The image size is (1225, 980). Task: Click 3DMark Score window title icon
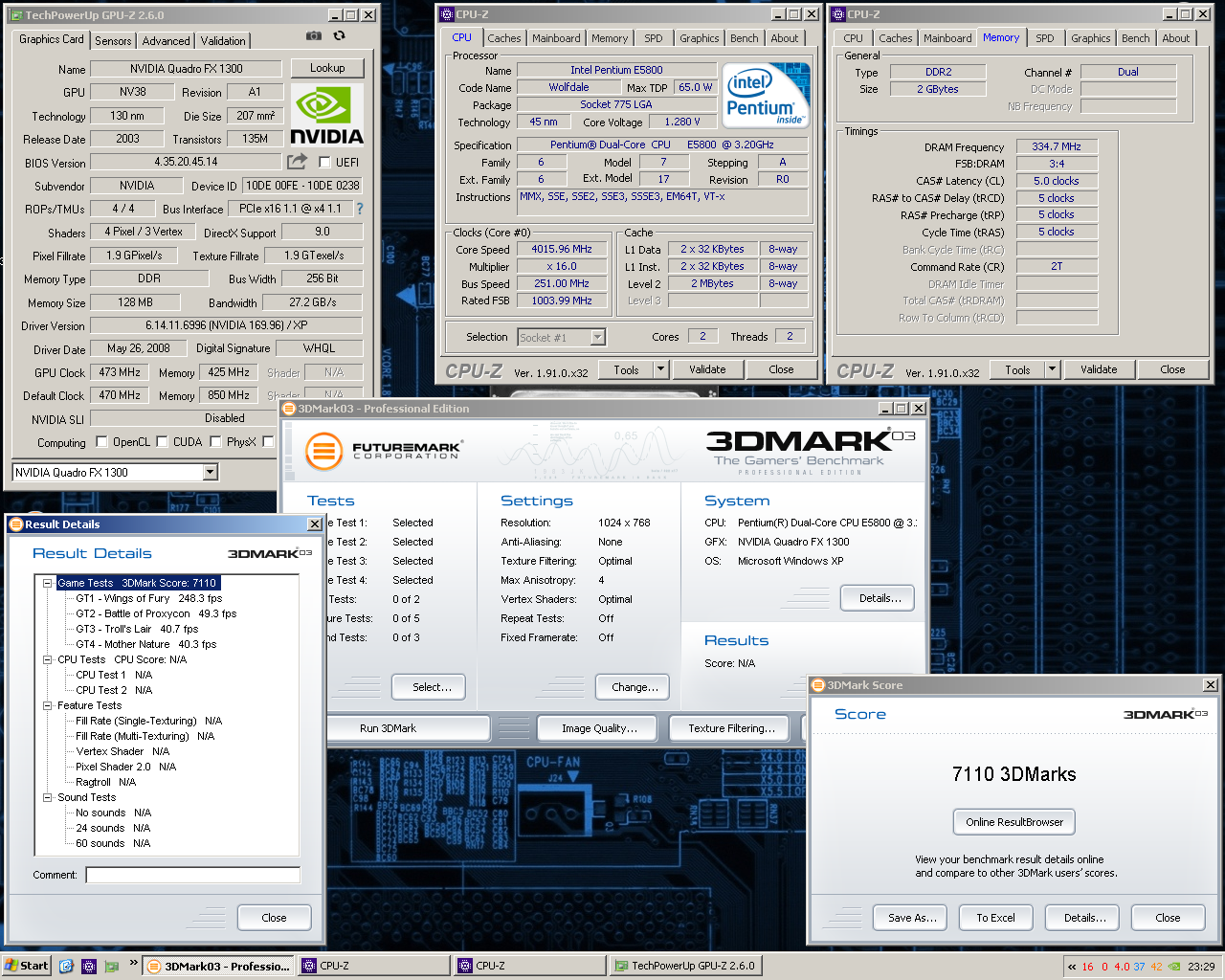click(x=818, y=685)
